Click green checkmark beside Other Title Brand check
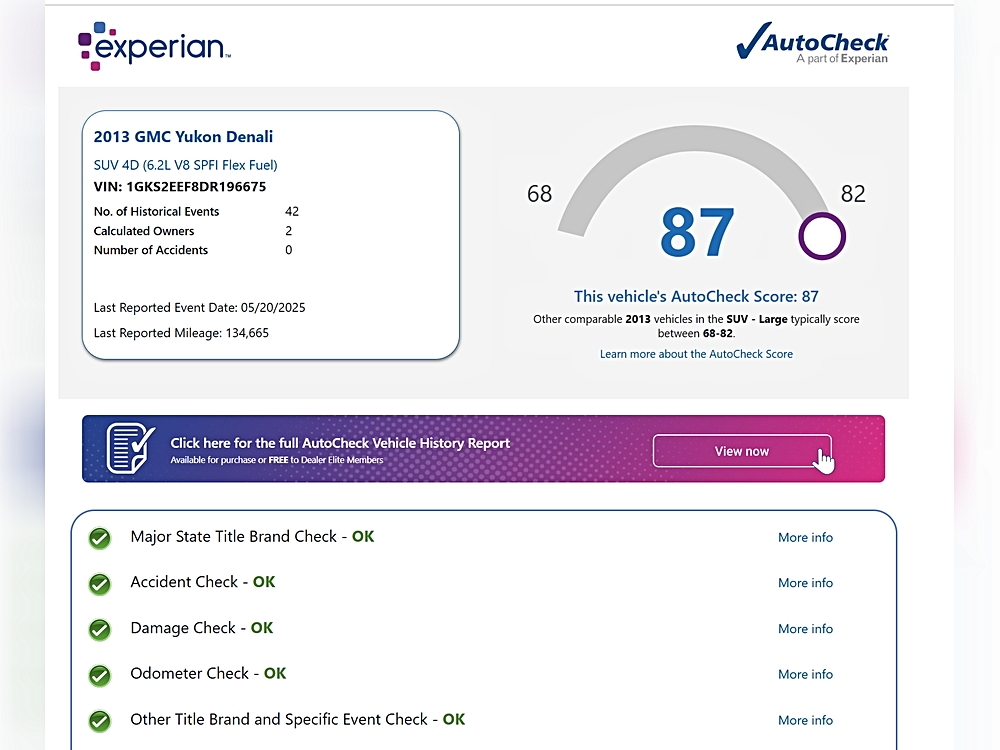 100,721
